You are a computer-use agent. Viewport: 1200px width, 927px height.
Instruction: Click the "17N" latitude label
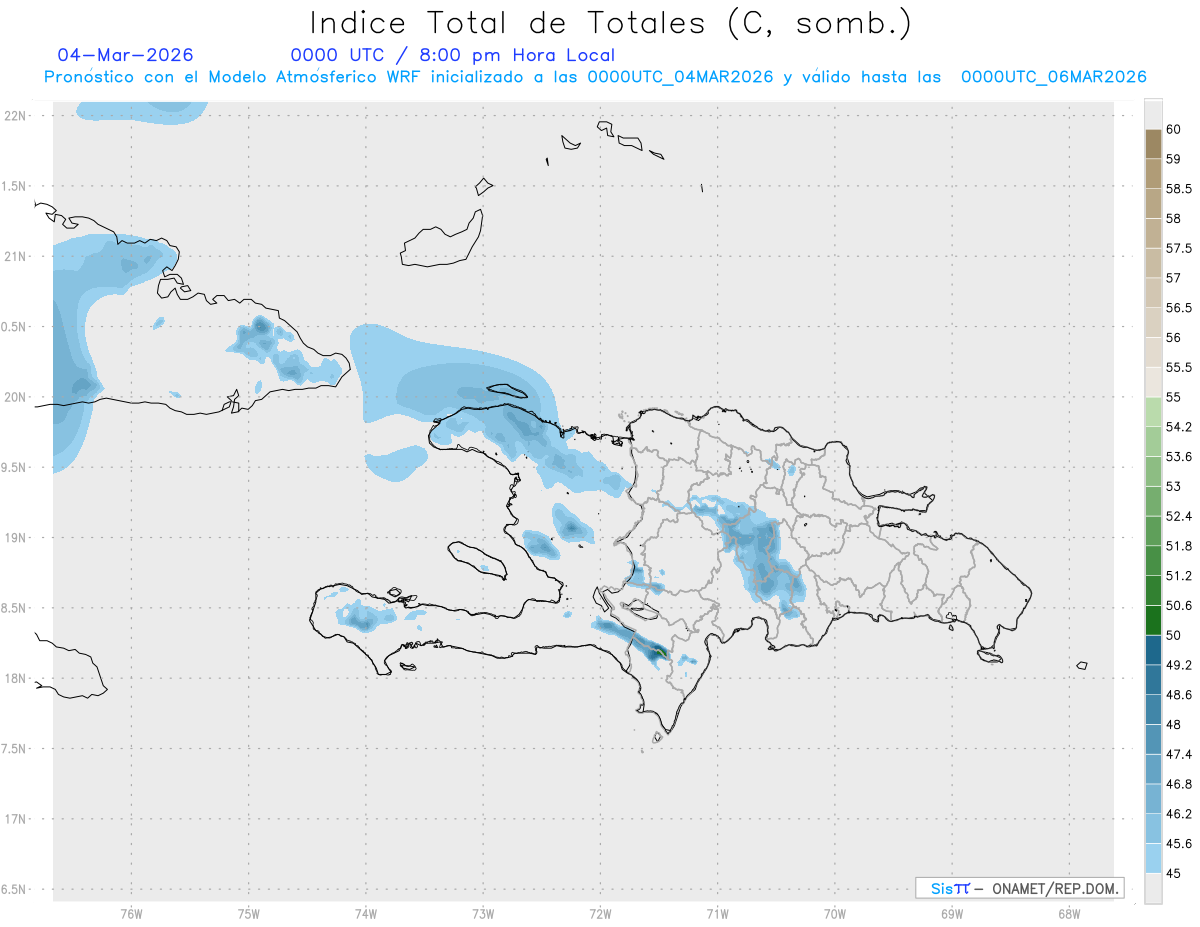[15, 819]
